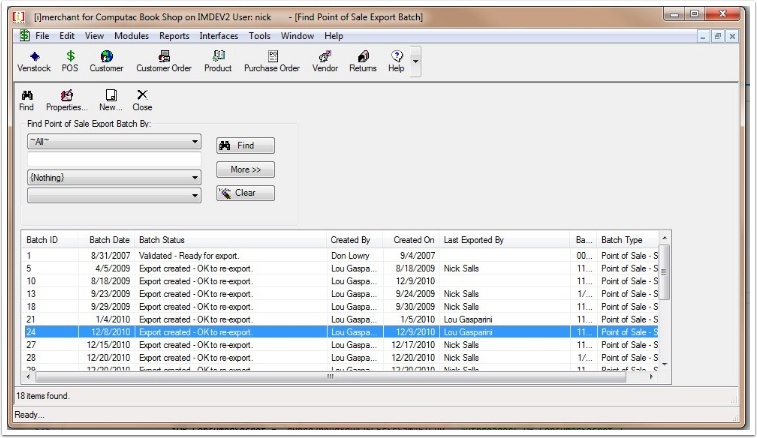Viewport: 757px width, 438px height.
Task: Open the Customer Order toolbar icon
Action: coord(164,61)
